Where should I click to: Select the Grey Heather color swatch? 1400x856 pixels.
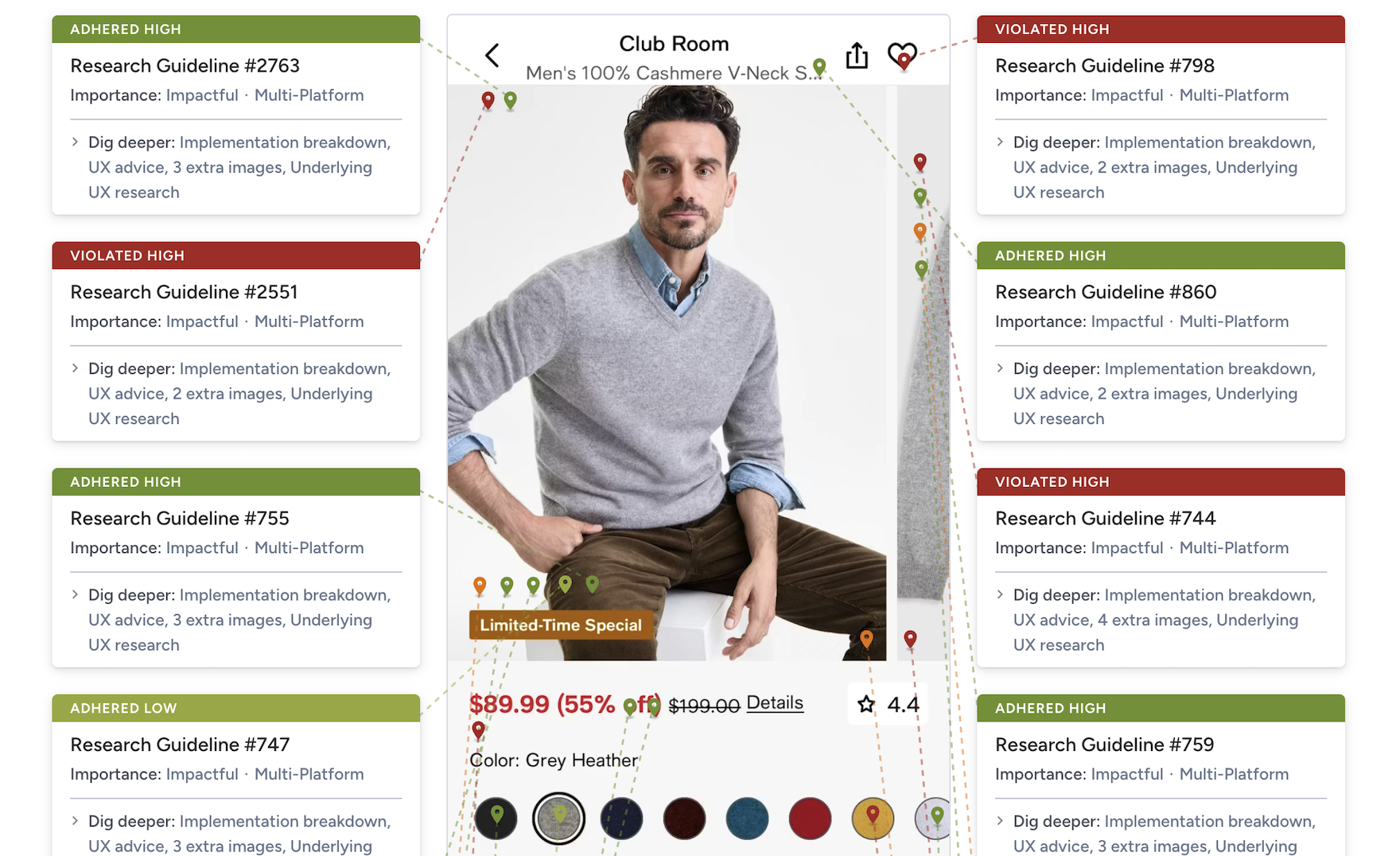point(558,818)
